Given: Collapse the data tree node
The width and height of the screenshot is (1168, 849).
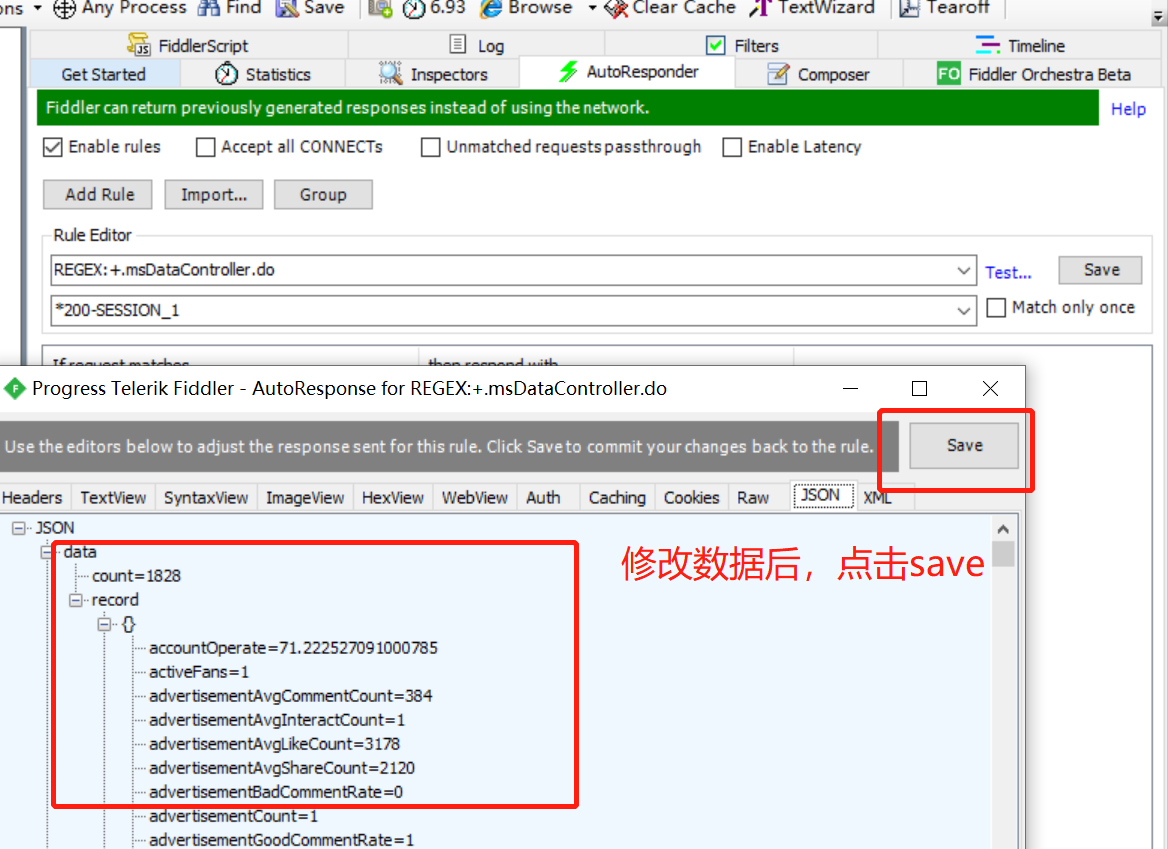Looking at the screenshot, I should coord(47,552).
